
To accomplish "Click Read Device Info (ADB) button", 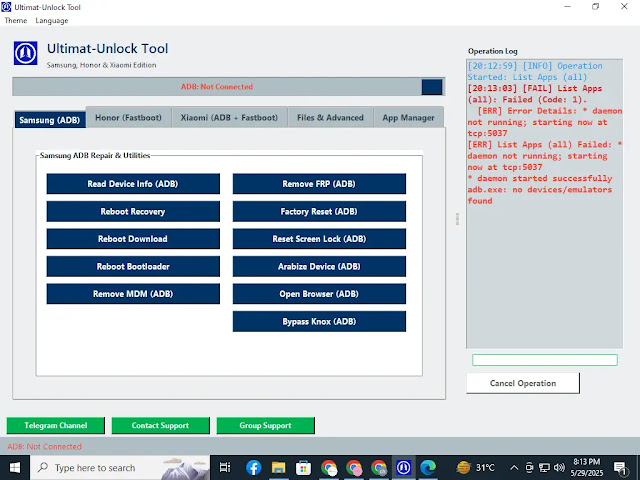I will [133, 184].
